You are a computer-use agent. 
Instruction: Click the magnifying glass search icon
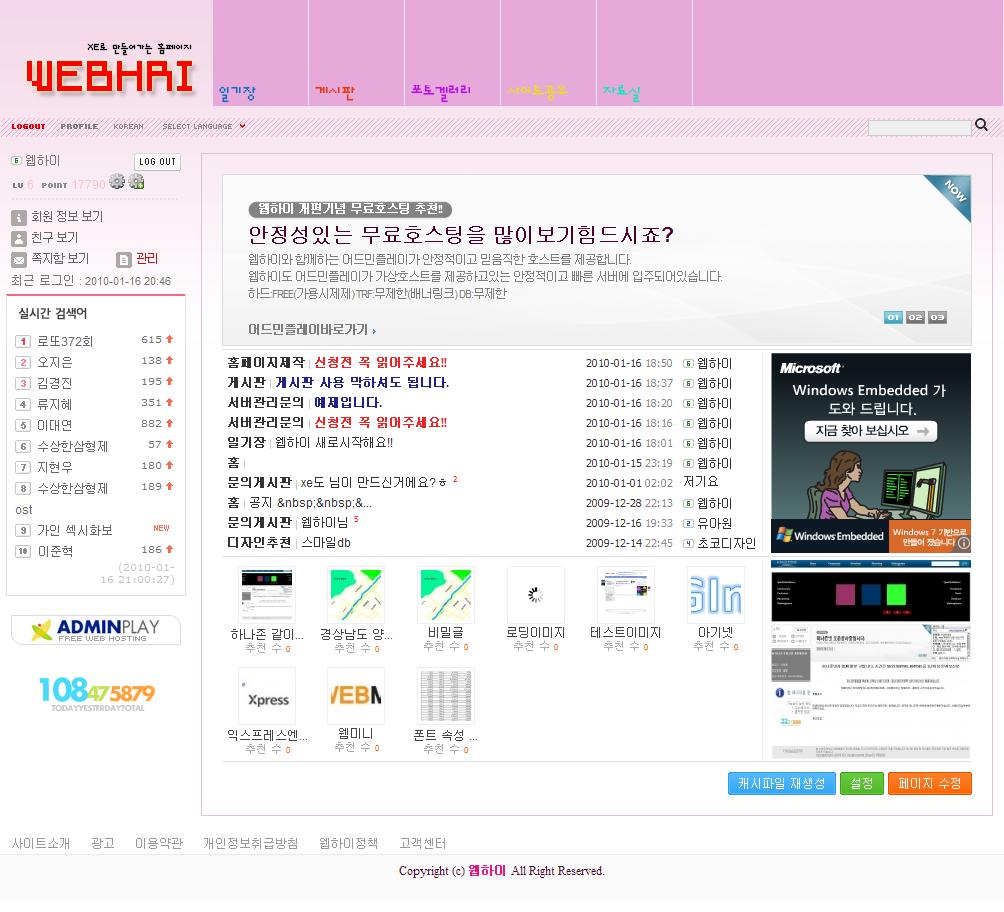click(981, 126)
